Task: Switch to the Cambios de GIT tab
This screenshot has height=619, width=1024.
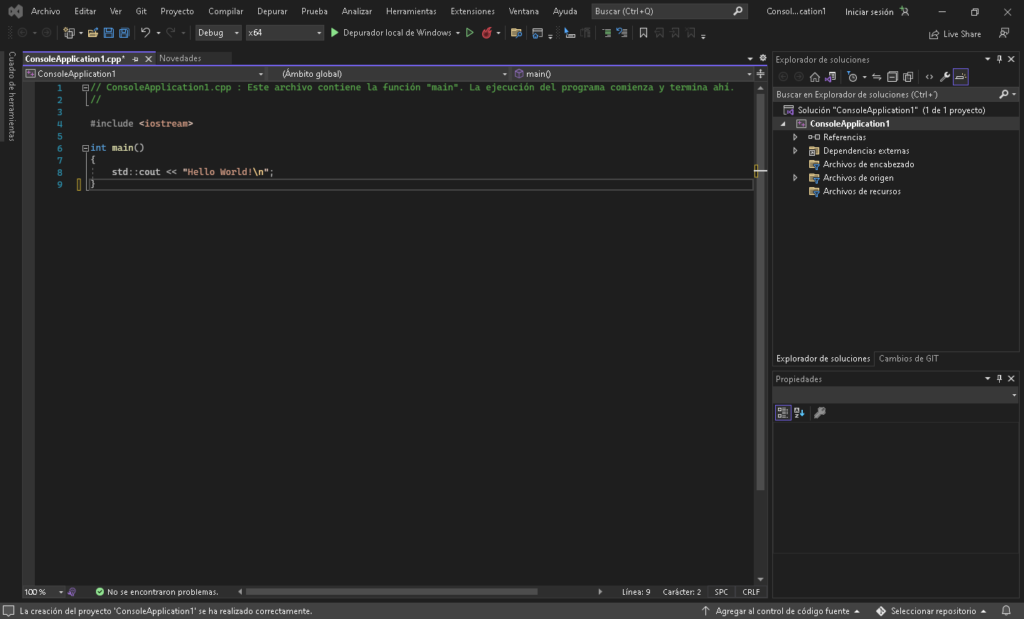Action: click(x=908, y=358)
